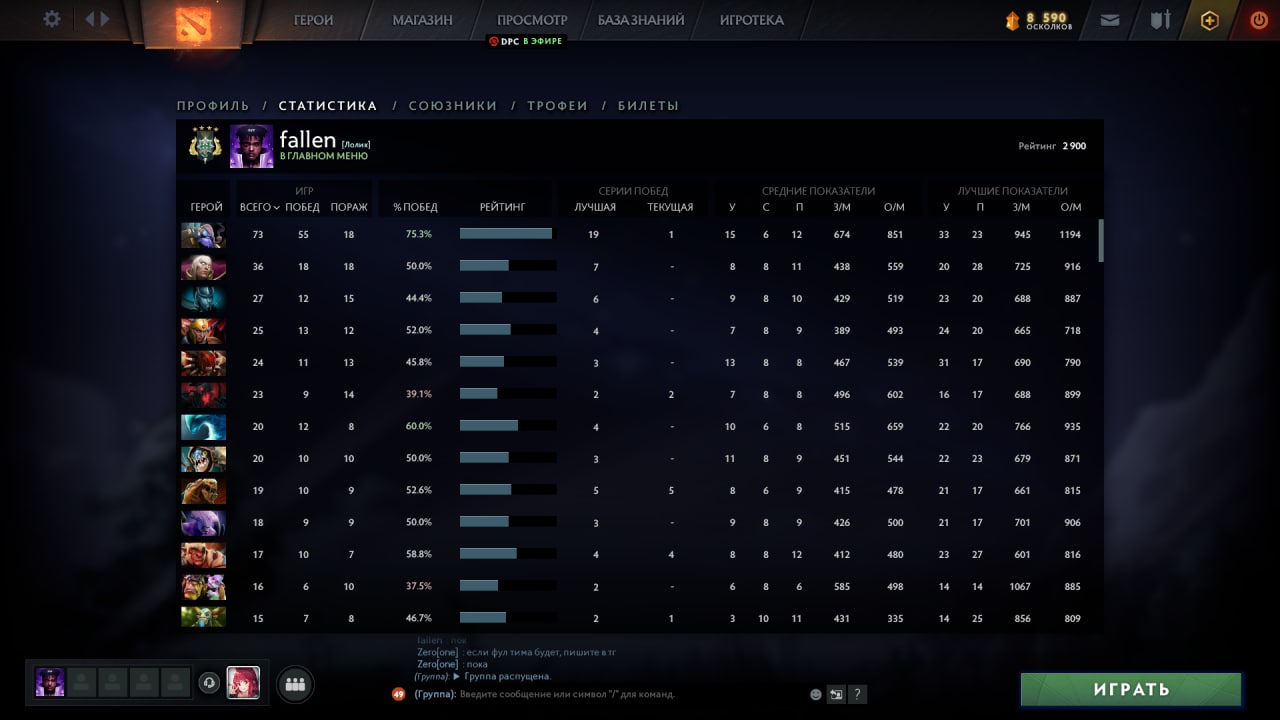1280x720 pixels.
Task: Open DPC live broadcast indicator
Action: (526, 41)
